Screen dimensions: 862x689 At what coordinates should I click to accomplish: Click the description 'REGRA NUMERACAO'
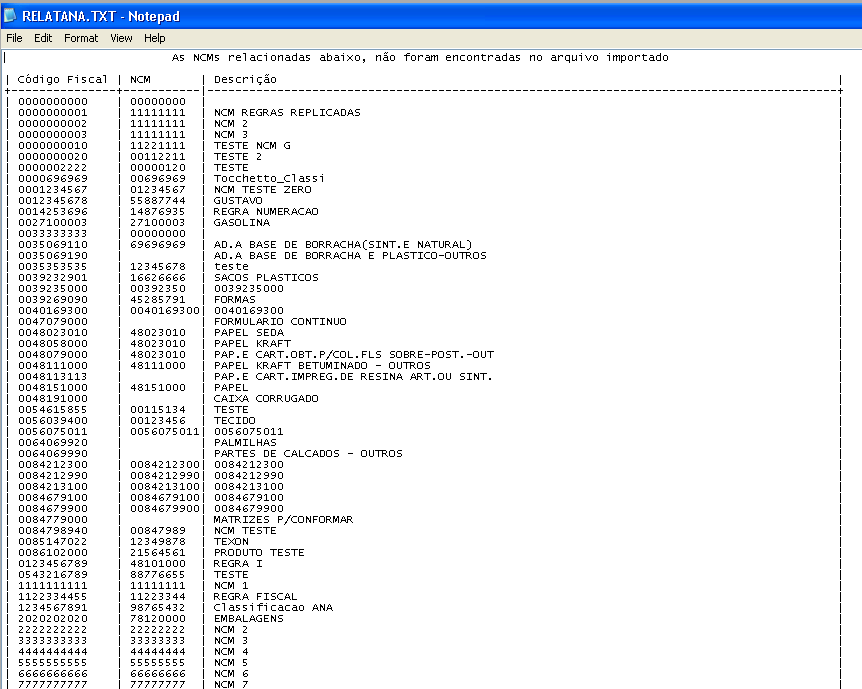tap(266, 211)
